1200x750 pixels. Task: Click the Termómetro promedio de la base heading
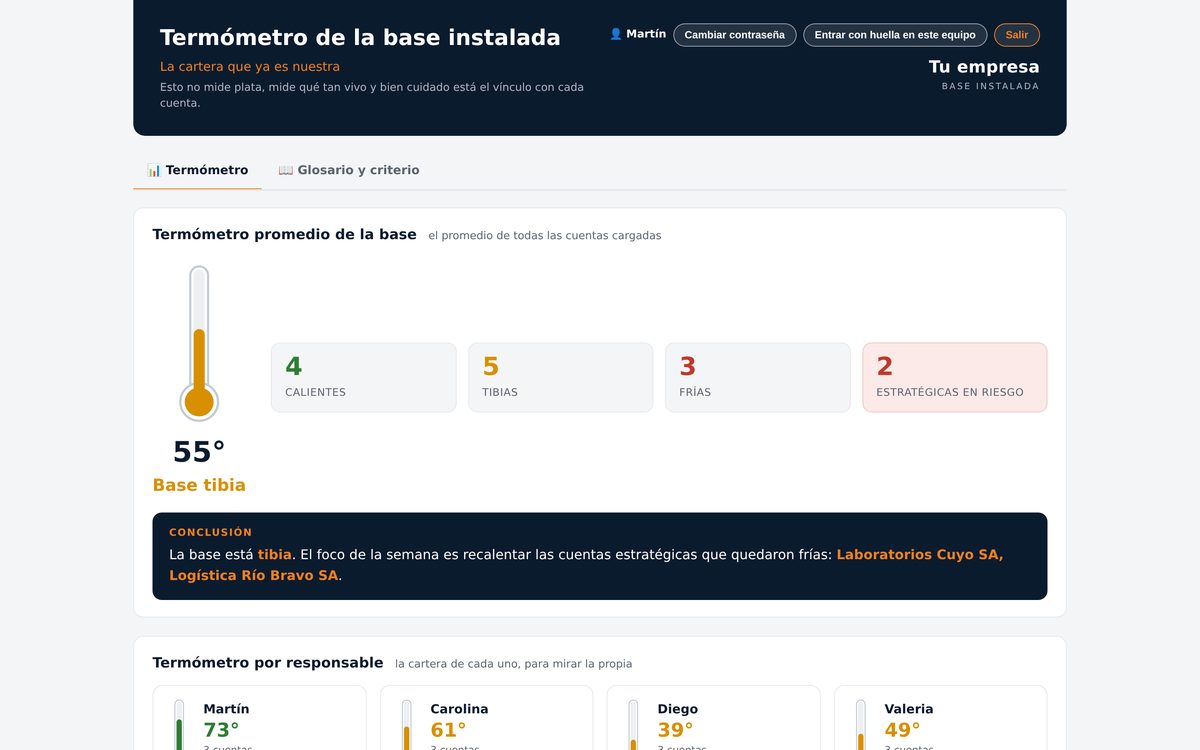point(284,234)
